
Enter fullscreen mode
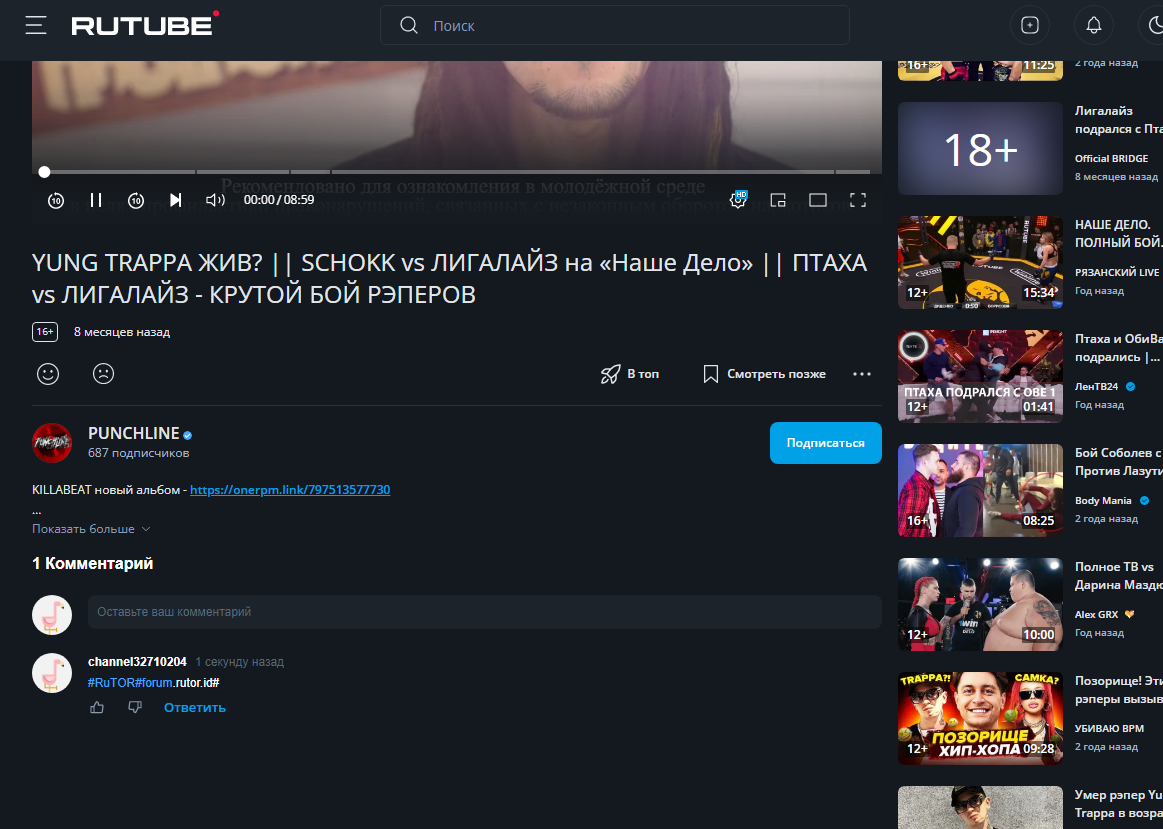click(x=858, y=199)
